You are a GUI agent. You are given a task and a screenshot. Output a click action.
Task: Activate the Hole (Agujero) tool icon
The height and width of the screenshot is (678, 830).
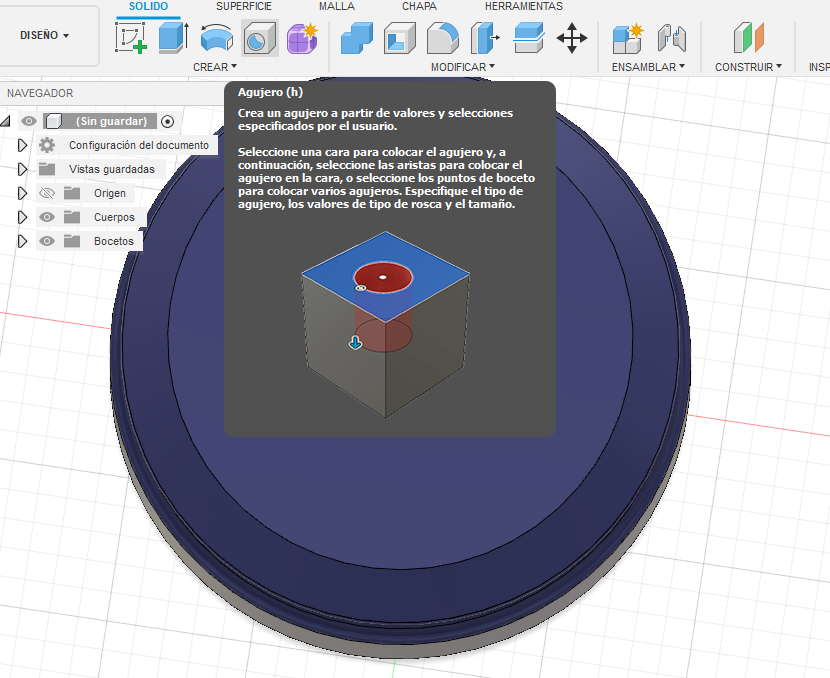(259, 38)
